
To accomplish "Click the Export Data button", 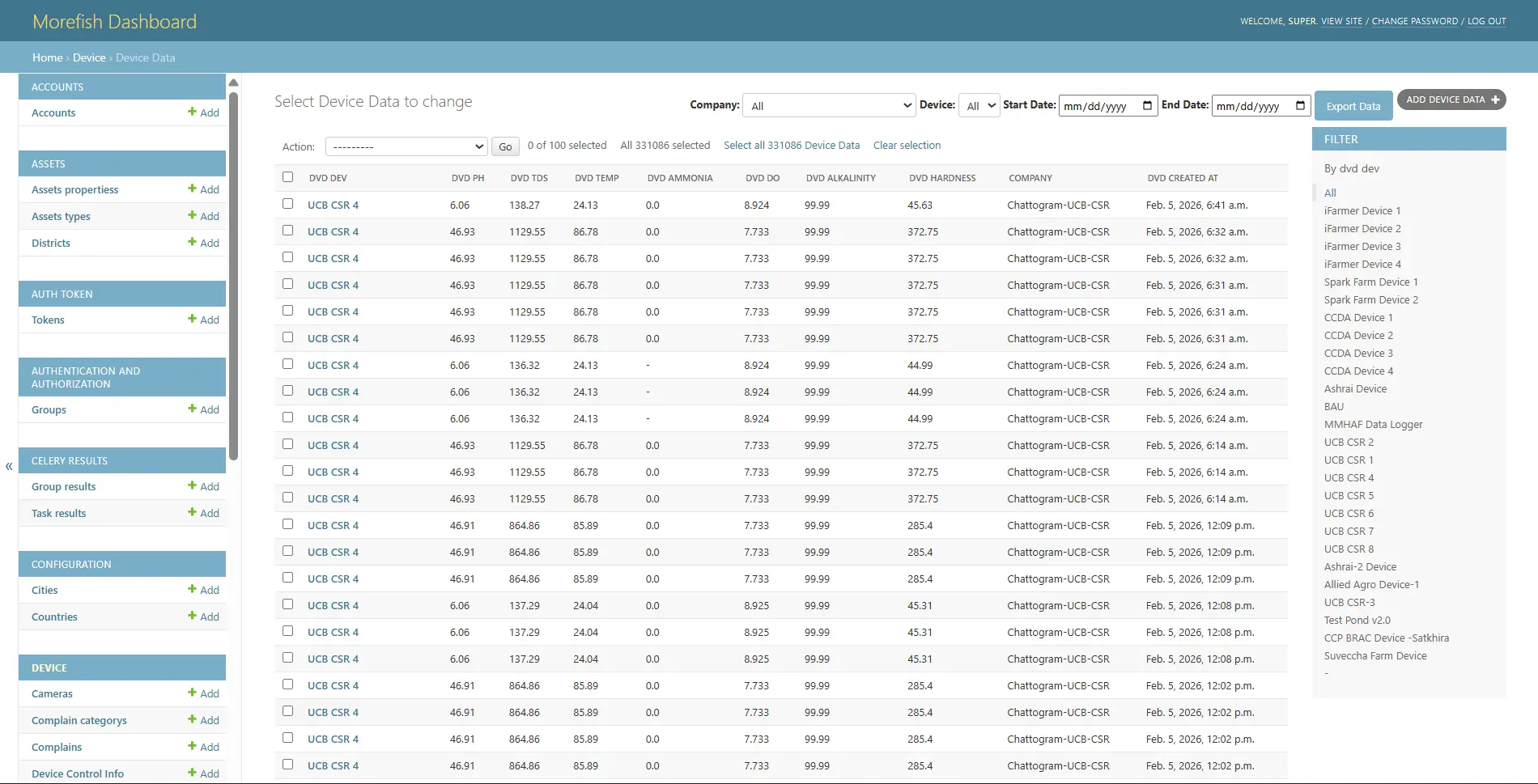I will point(1353,106).
